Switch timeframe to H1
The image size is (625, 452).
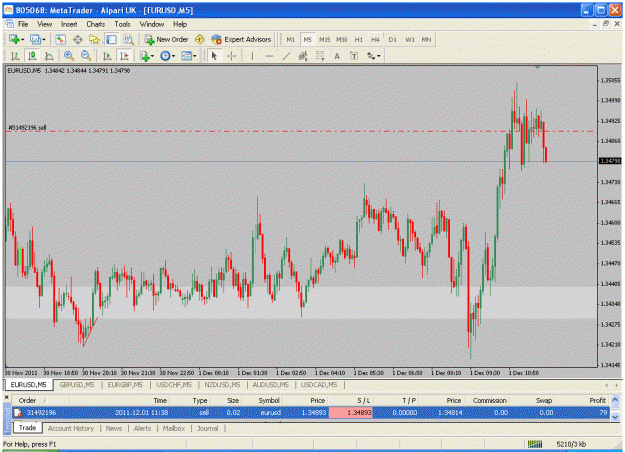pos(358,40)
